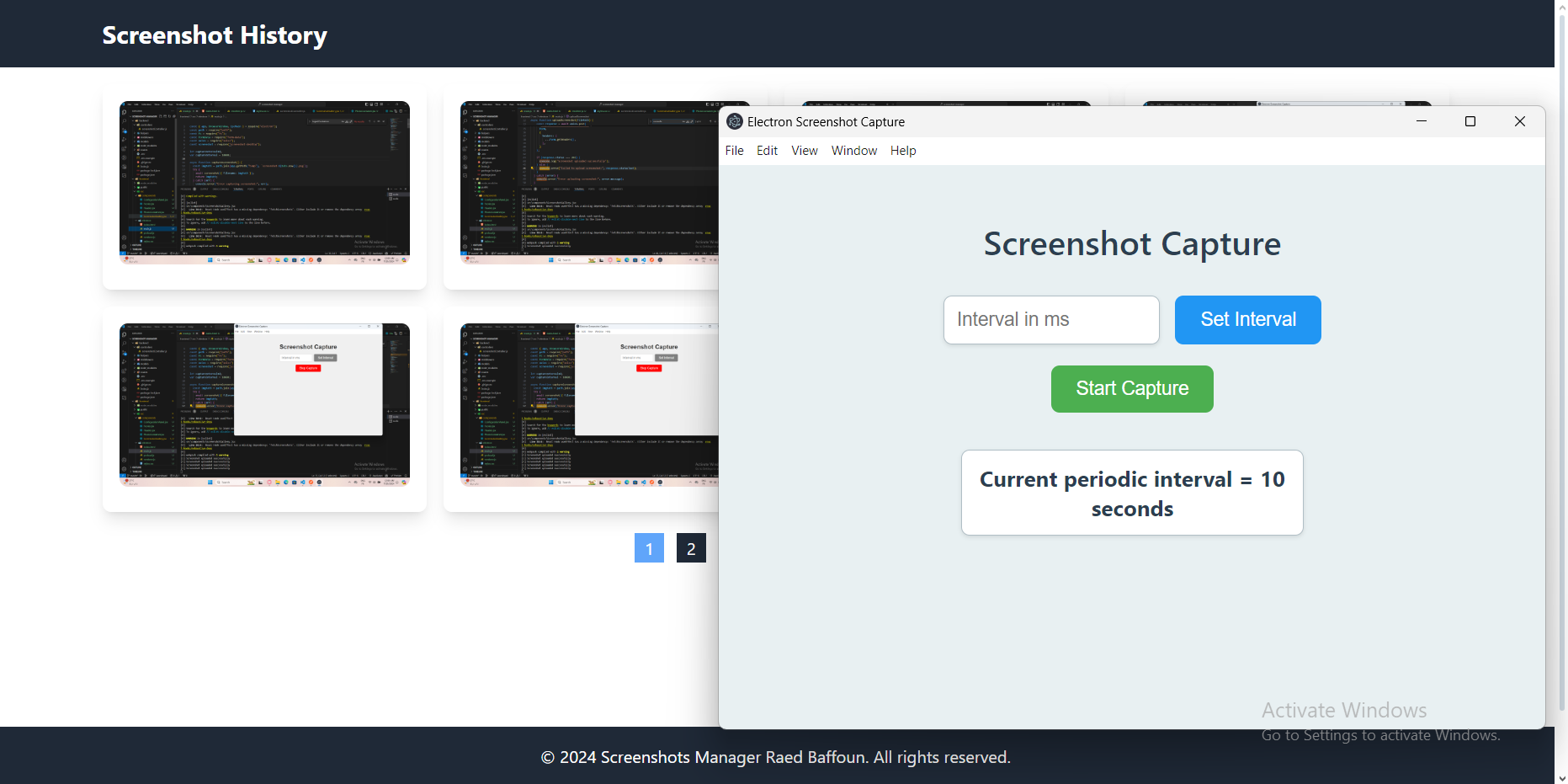
Task: Minimize the Electron Screenshot Capture window
Action: [1422, 121]
